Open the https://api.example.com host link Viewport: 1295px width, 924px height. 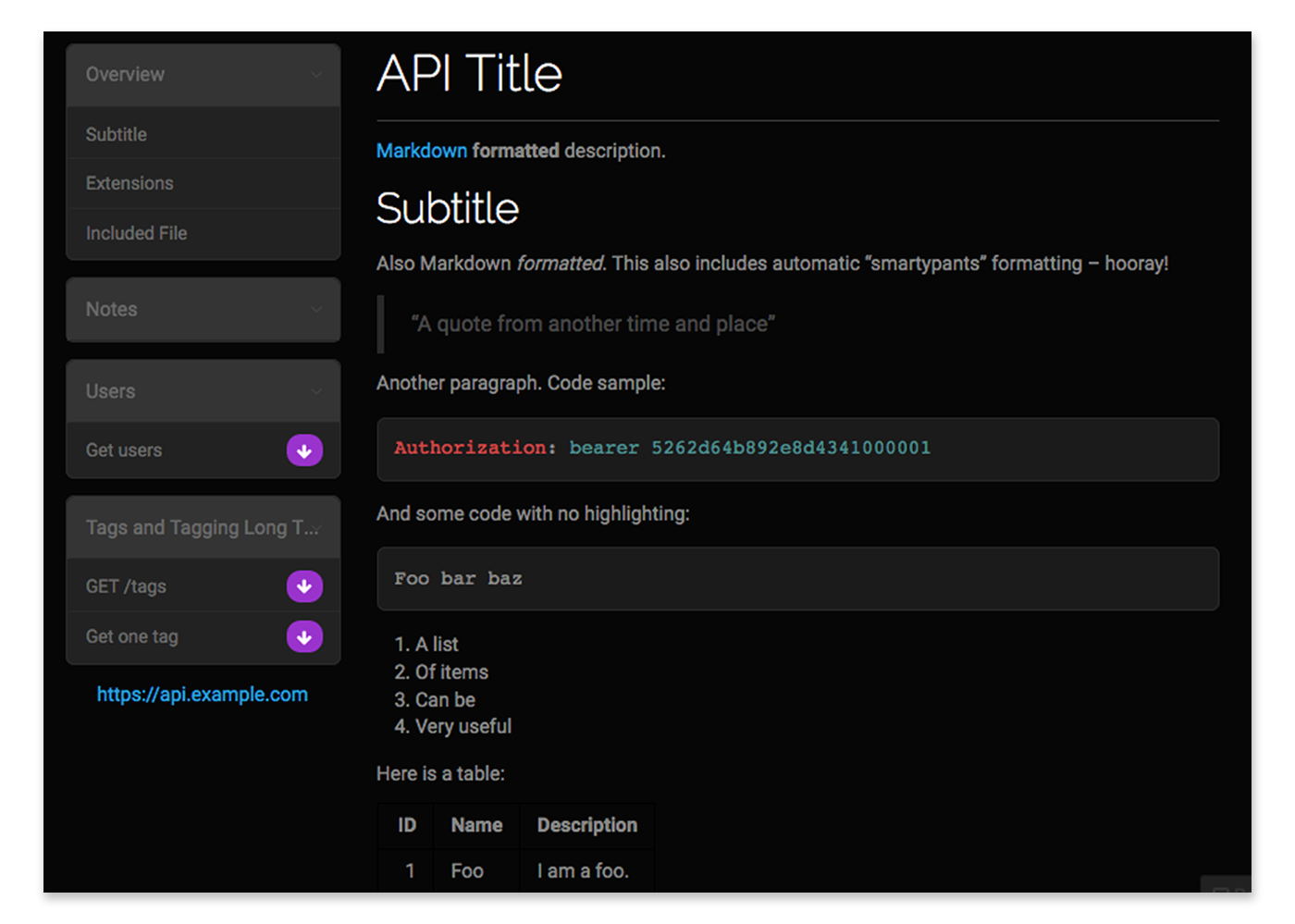pyautogui.click(x=203, y=695)
